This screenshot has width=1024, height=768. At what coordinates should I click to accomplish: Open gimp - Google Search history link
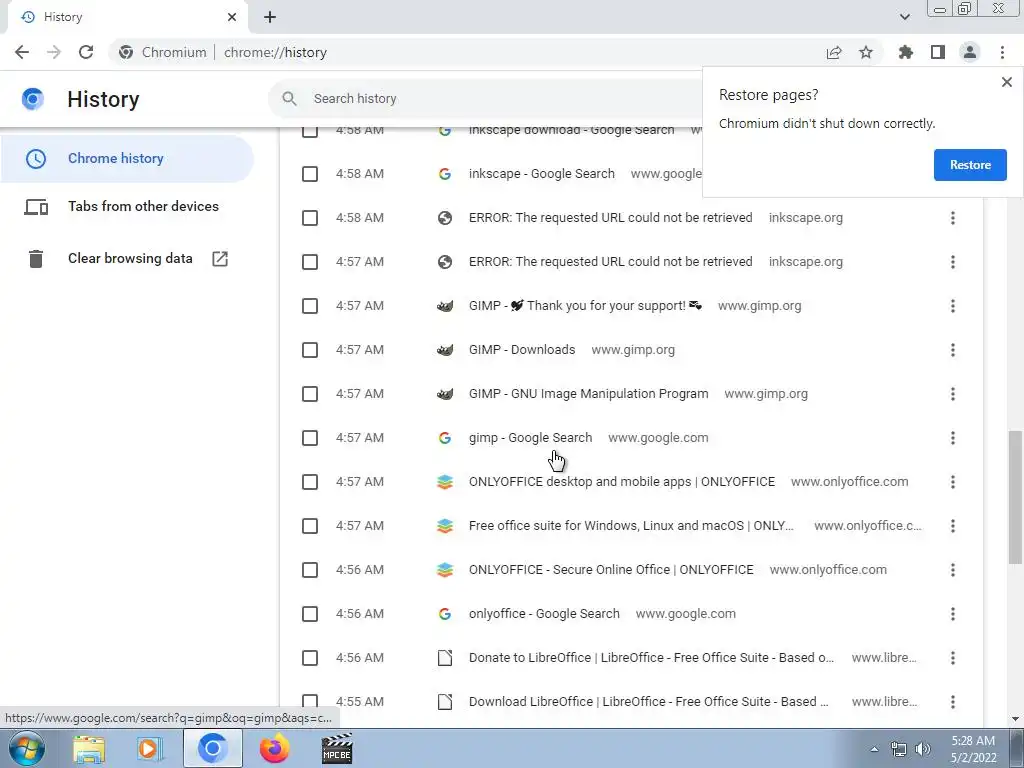[530, 438]
